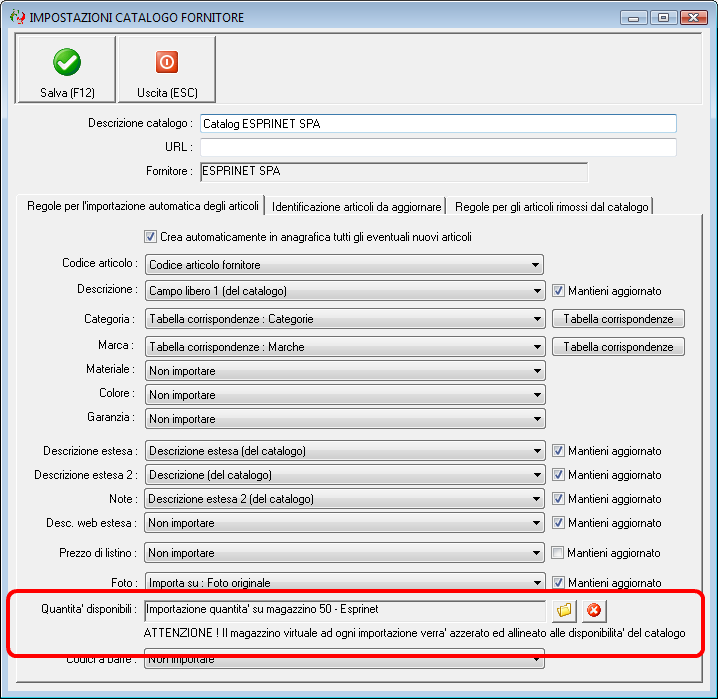Click the Descrizione catalogo text field
The width and height of the screenshot is (718, 699).
point(438,124)
